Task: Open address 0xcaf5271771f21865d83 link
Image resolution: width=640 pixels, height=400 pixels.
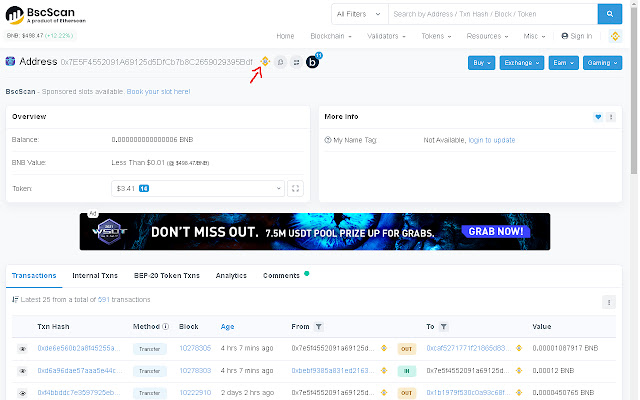Action: click(x=469, y=349)
